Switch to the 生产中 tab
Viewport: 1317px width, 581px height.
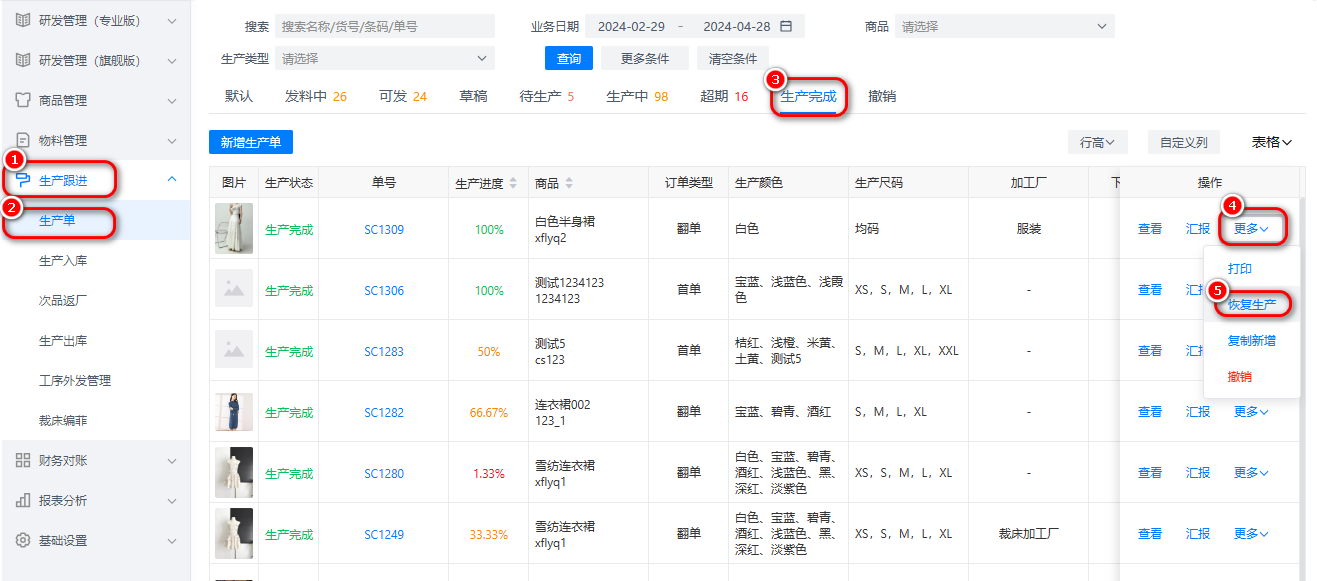point(637,97)
